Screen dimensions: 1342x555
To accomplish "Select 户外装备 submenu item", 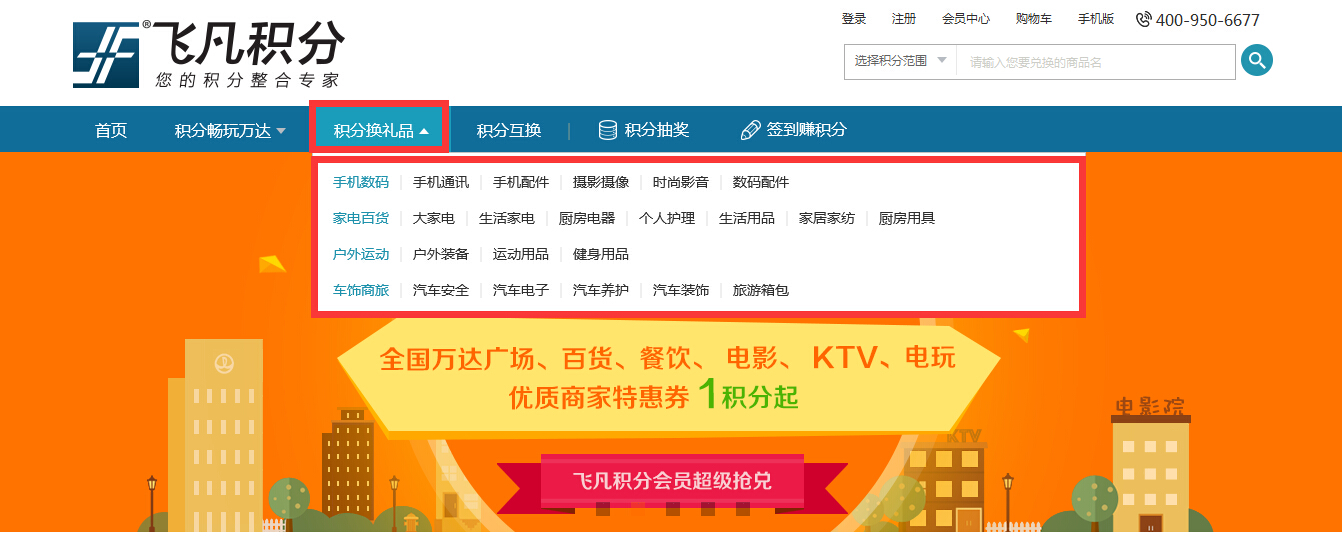I will (441, 254).
